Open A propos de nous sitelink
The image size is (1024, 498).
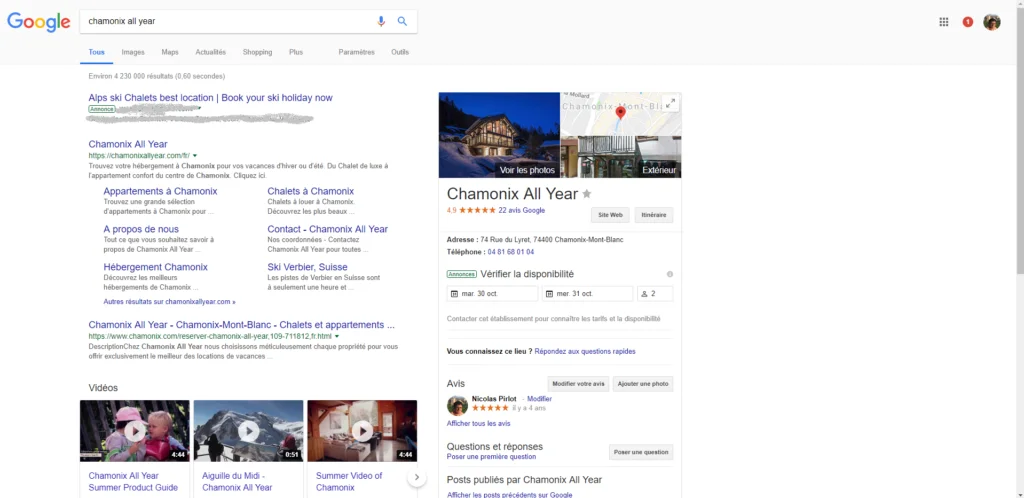[x=141, y=229]
